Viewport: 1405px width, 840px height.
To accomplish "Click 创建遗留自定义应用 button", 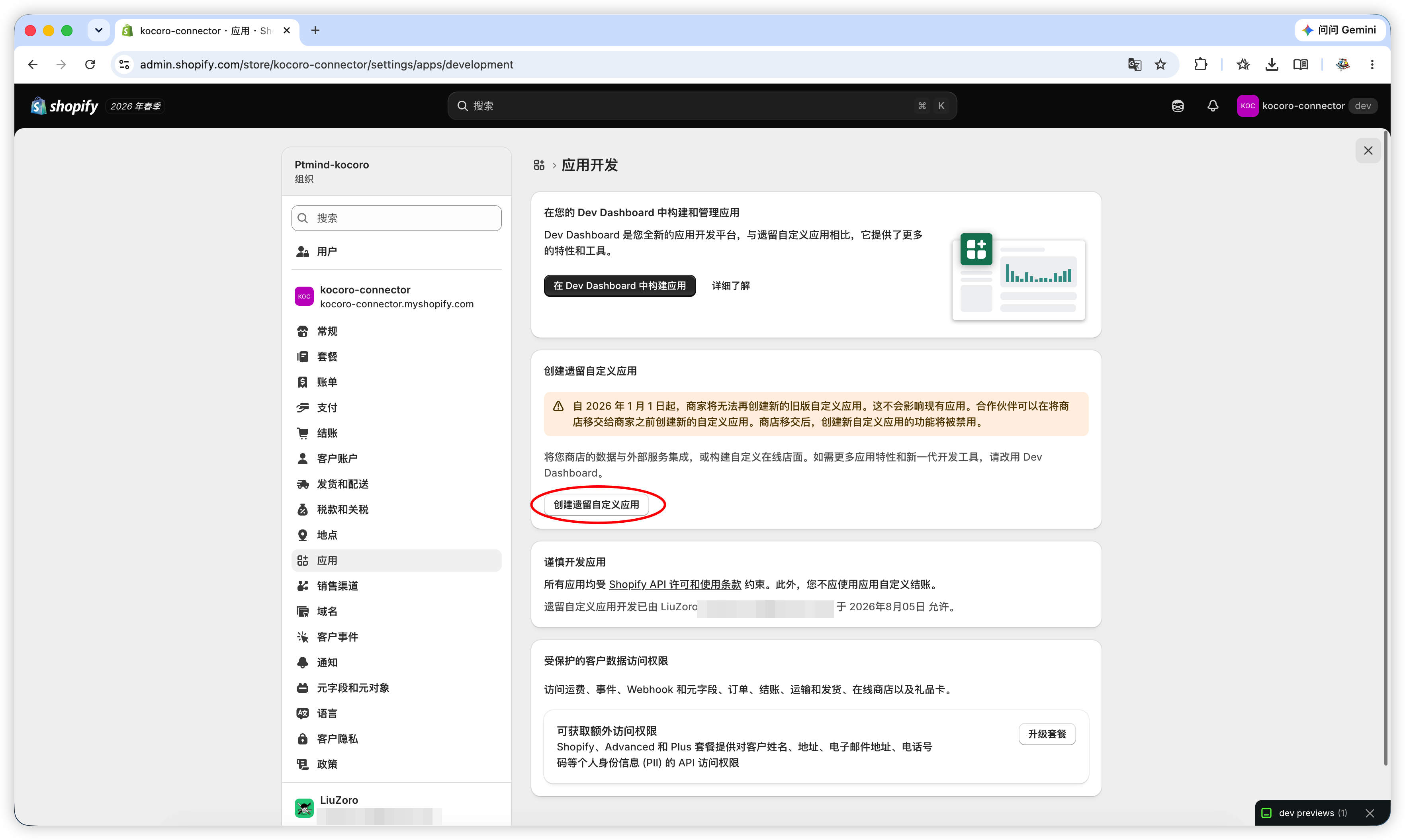I will click(596, 504).
